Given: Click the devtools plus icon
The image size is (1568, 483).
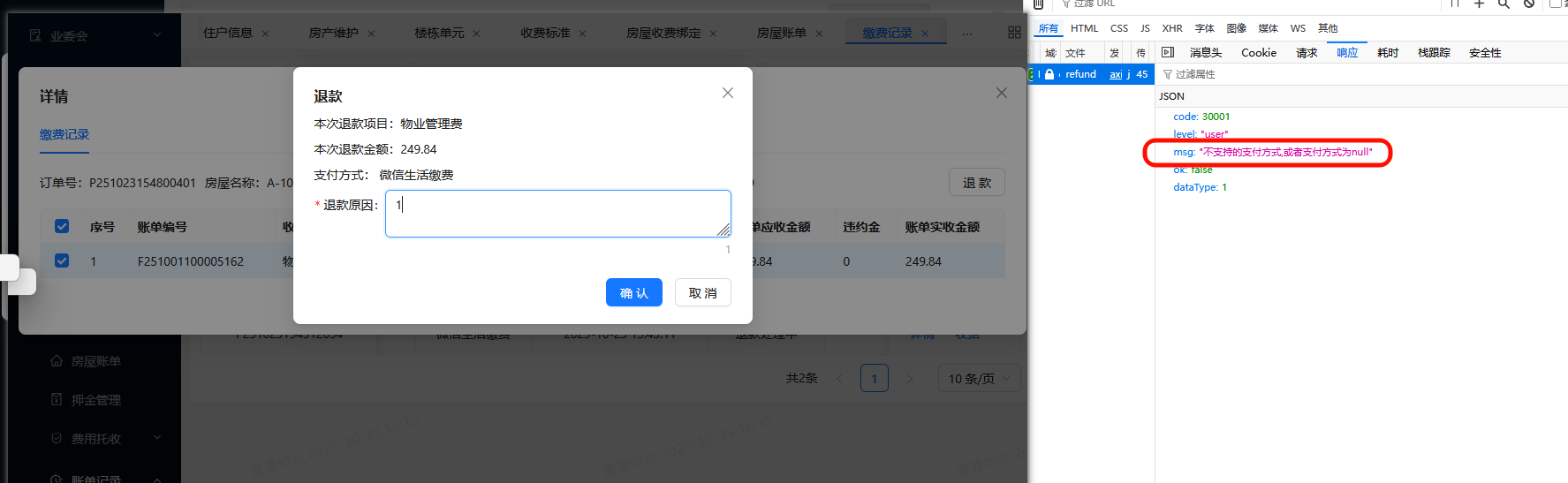Looking at the screenshot, I should coord(1479,4).
